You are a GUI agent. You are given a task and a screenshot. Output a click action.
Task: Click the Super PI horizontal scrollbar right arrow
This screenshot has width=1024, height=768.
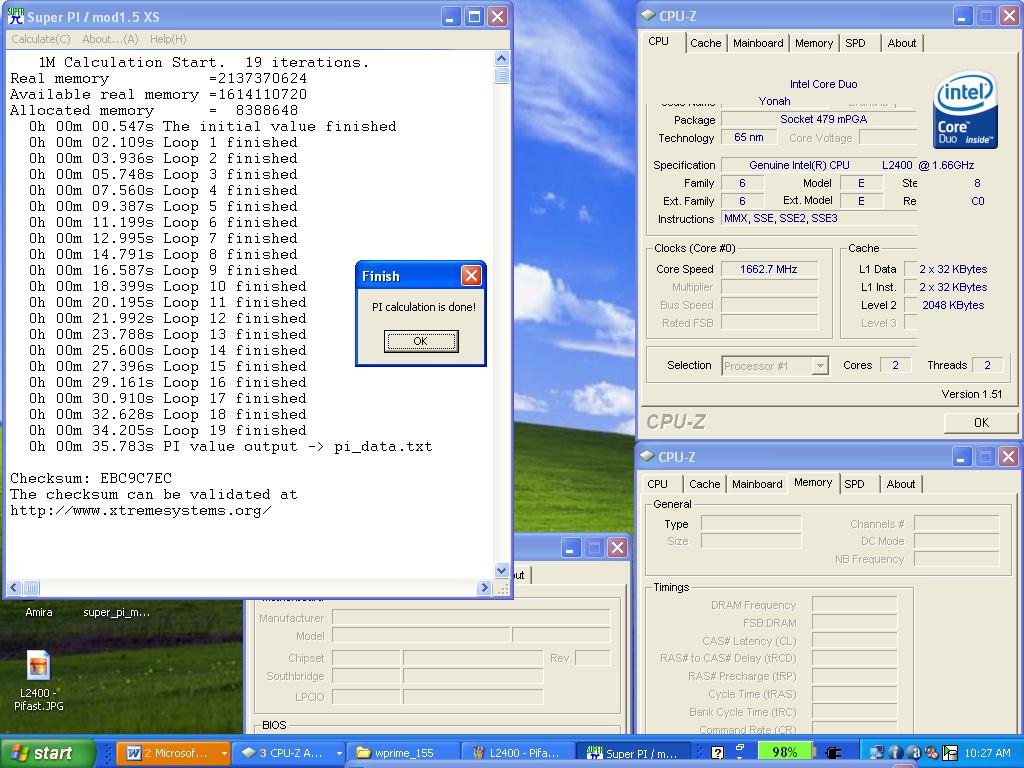click(484, 588)
